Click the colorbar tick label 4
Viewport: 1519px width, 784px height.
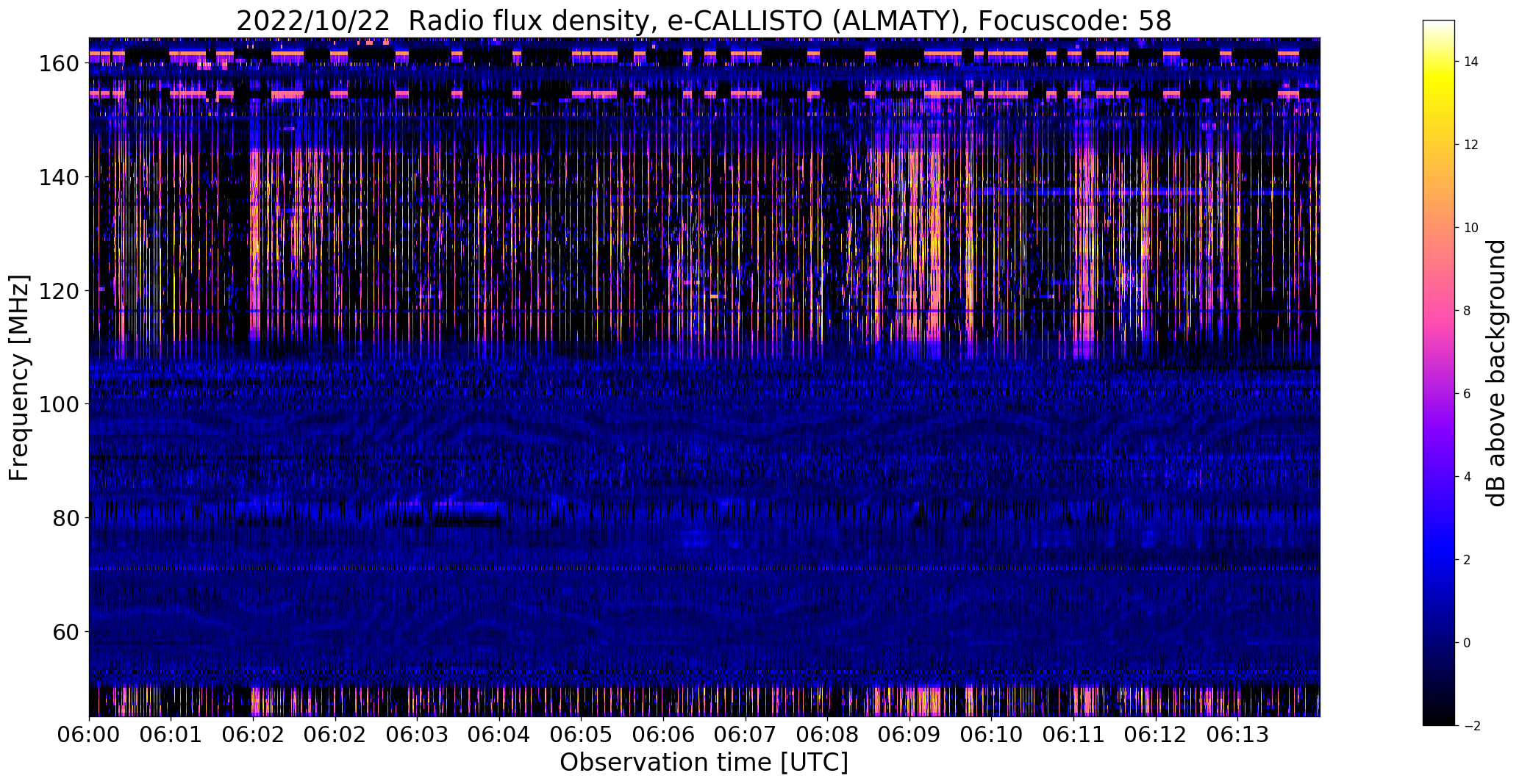pos(1467,477)
